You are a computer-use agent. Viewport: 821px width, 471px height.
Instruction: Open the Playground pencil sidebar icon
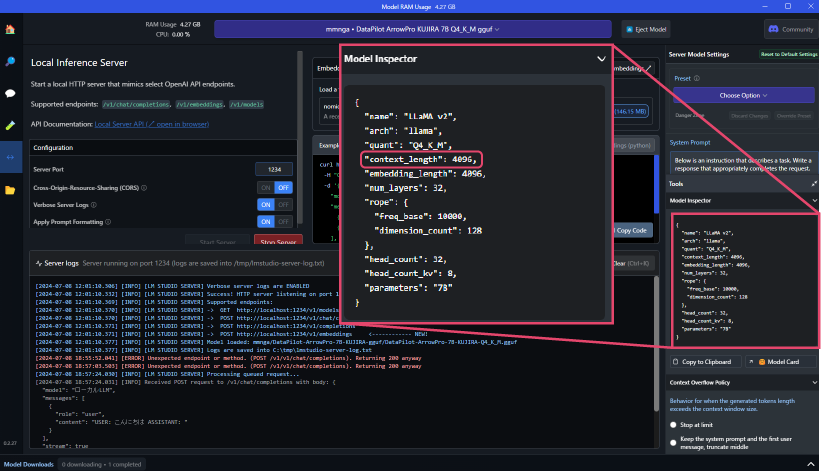pos(10,125)
